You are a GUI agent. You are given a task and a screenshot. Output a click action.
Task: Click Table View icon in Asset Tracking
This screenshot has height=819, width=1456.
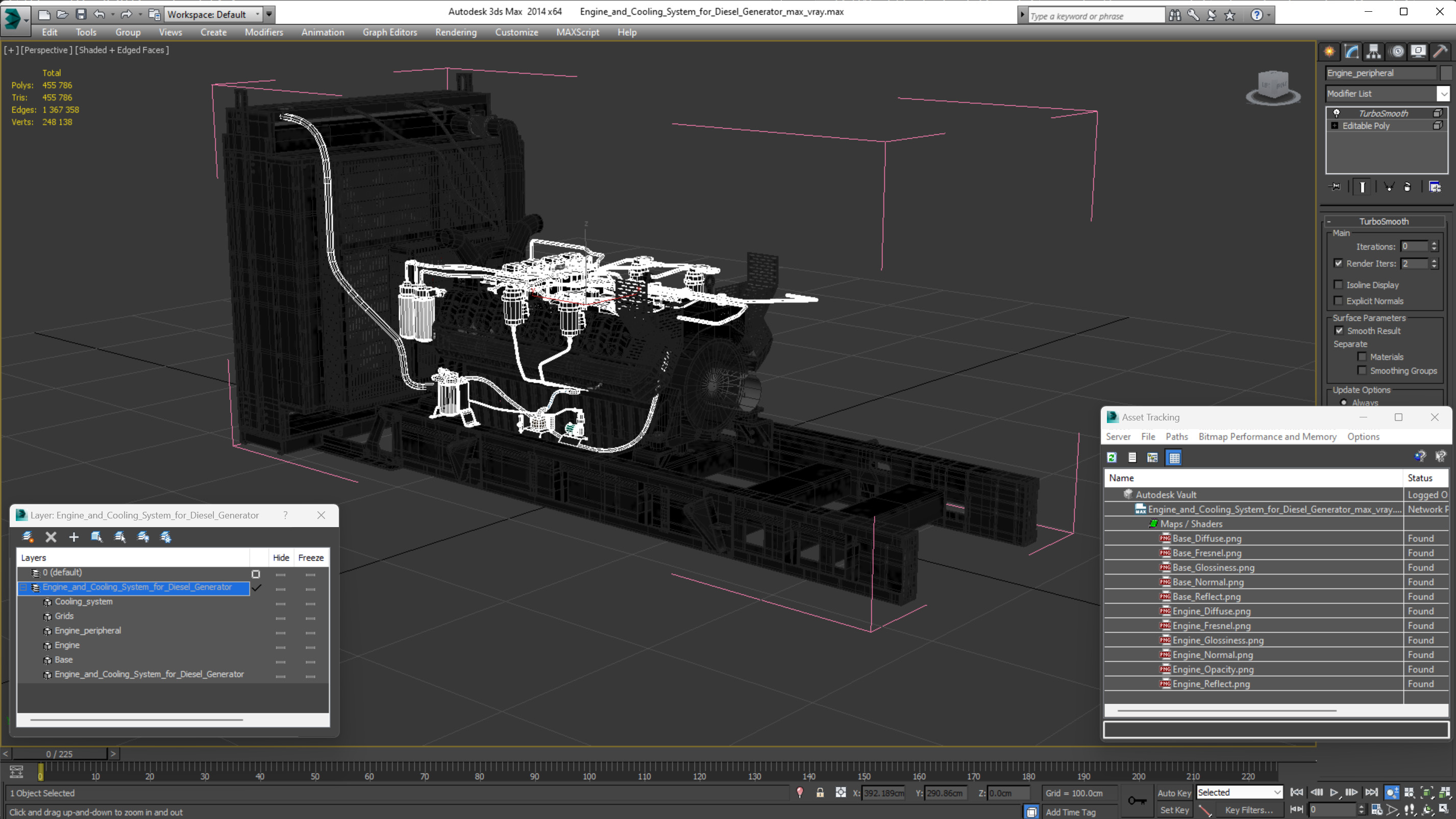click(1174, 457)
